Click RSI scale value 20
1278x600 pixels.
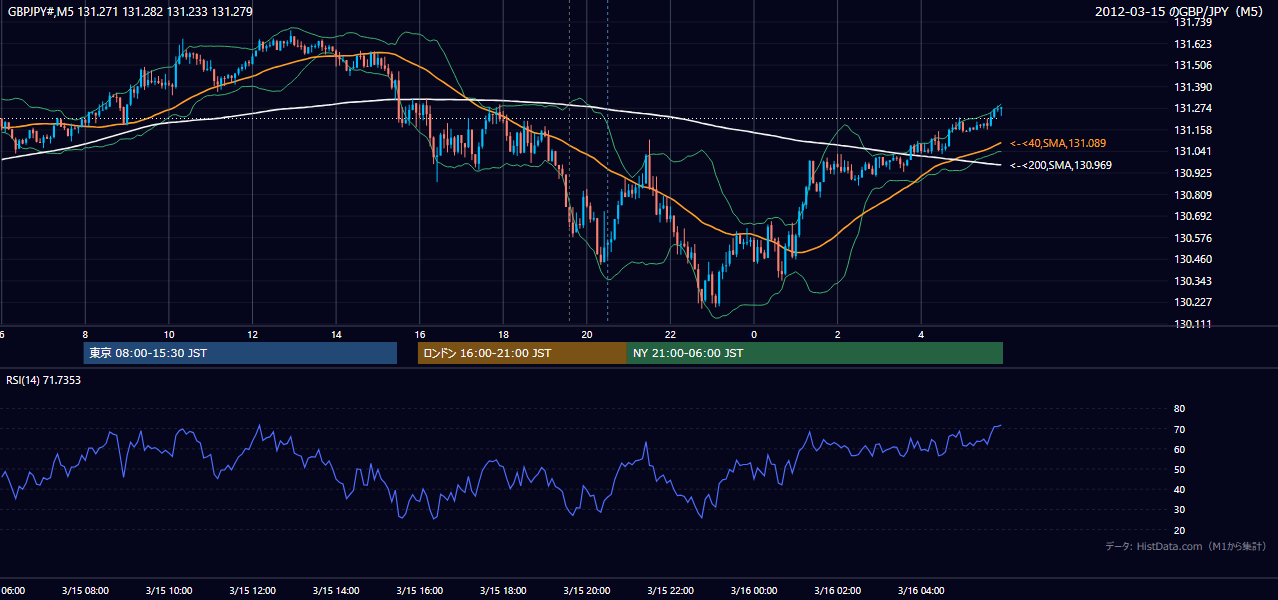[1179, 530]
